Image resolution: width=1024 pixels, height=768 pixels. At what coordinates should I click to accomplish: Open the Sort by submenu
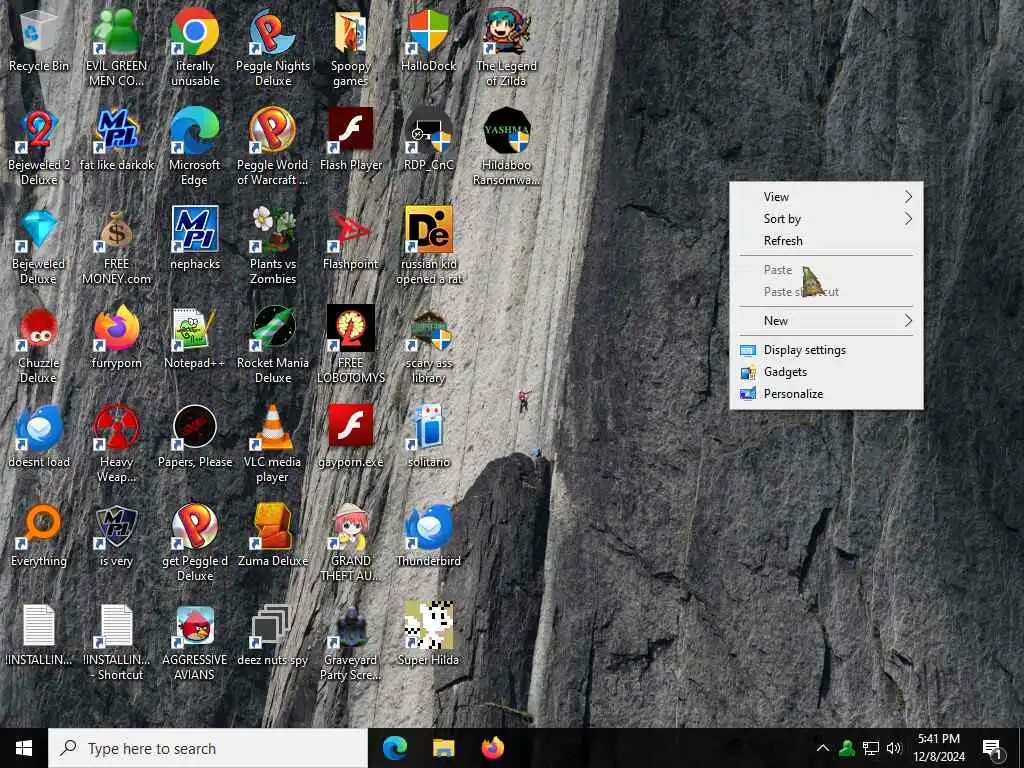pos(826,219)
